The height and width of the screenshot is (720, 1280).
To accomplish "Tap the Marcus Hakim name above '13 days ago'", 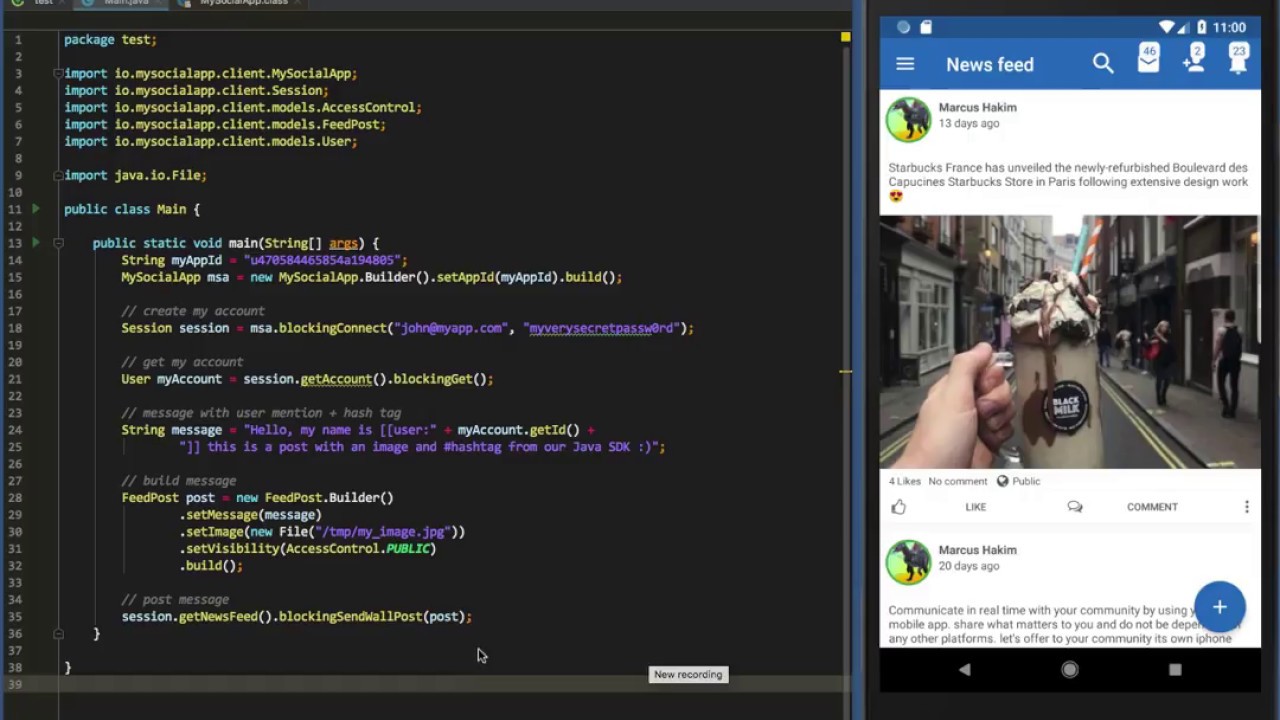I will 977,107.
